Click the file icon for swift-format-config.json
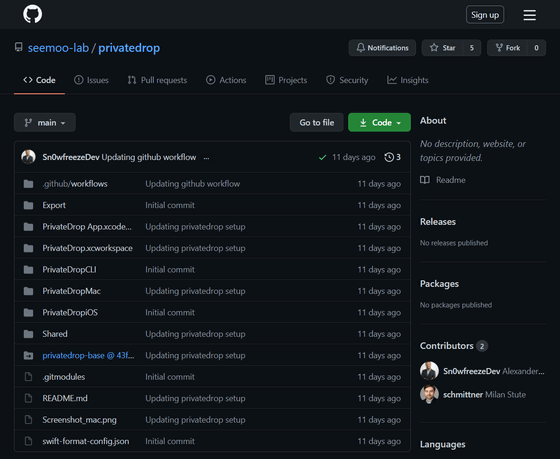Viewport: 560px width, 459px height. click(28, 441)
